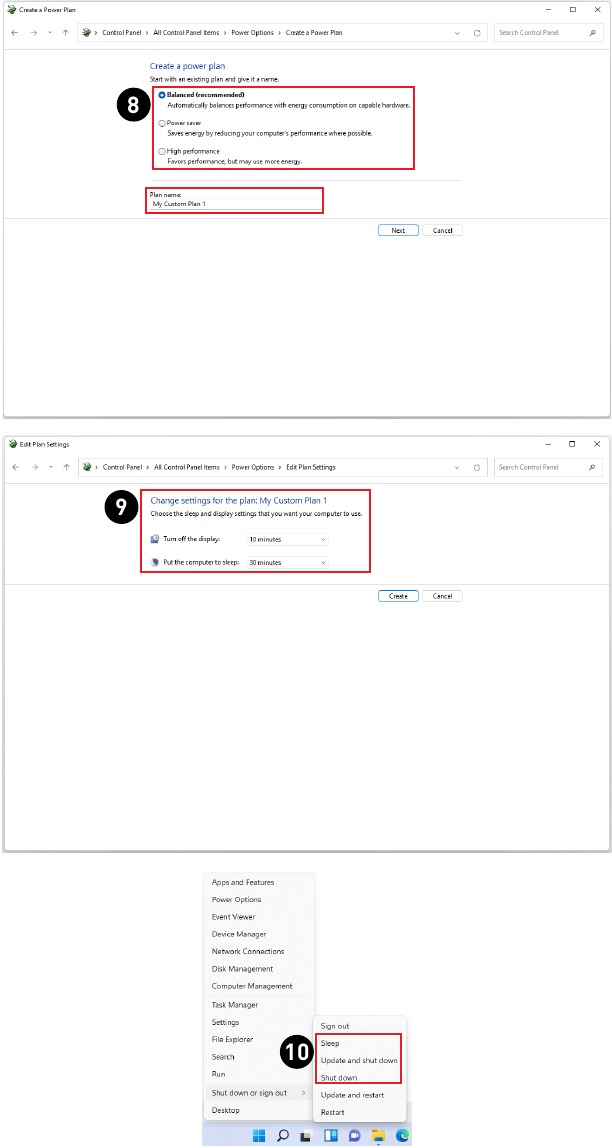Launch Microsoft Edge from the taskbar
Viewport: 612px width, 1148px height.
[402, 1135]
